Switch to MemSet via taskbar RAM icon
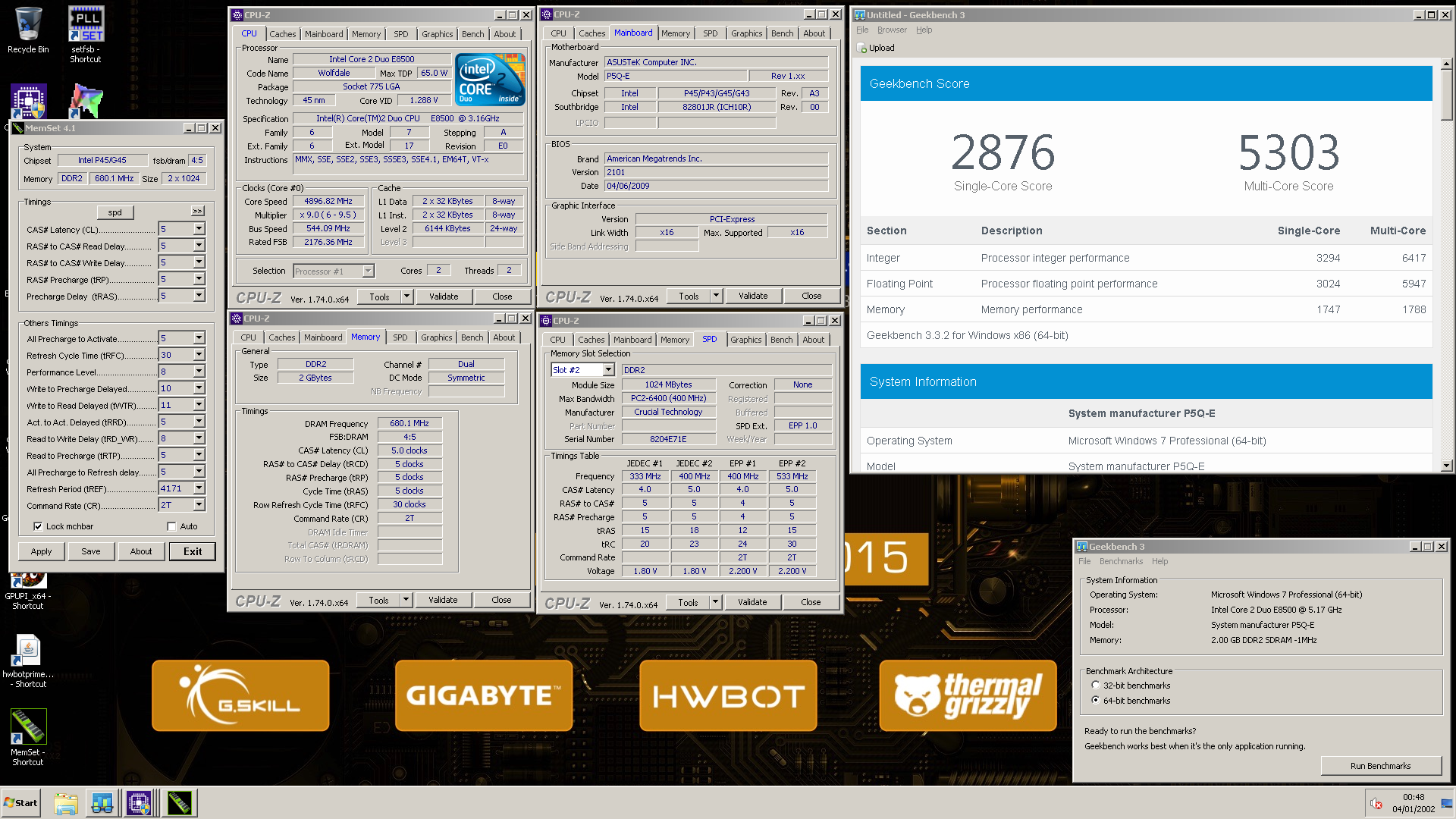1456x819 pixels. 180,803
